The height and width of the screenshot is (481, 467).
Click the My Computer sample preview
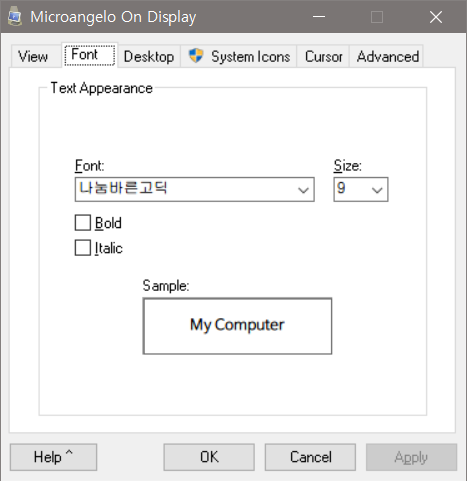click(237, 326)
